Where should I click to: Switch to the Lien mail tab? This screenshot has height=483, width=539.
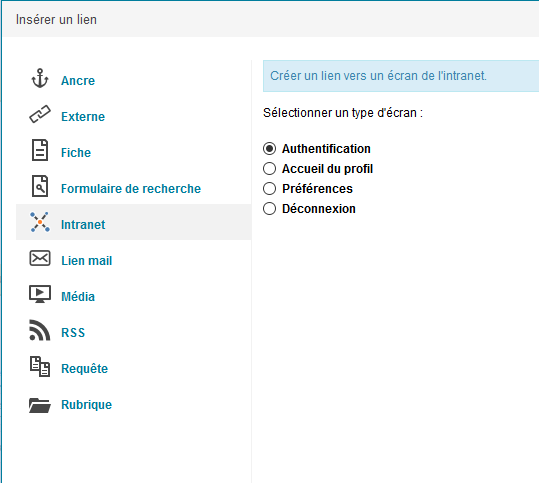[87, 261]
